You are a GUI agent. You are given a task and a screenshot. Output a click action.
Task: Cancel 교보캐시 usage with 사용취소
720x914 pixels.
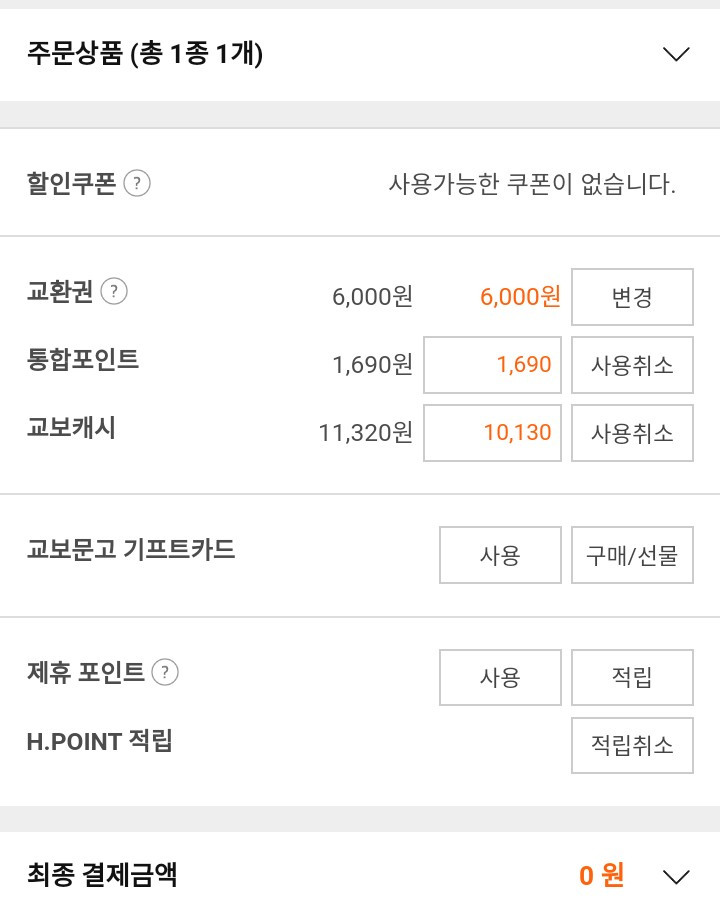[x=633, y=433]
